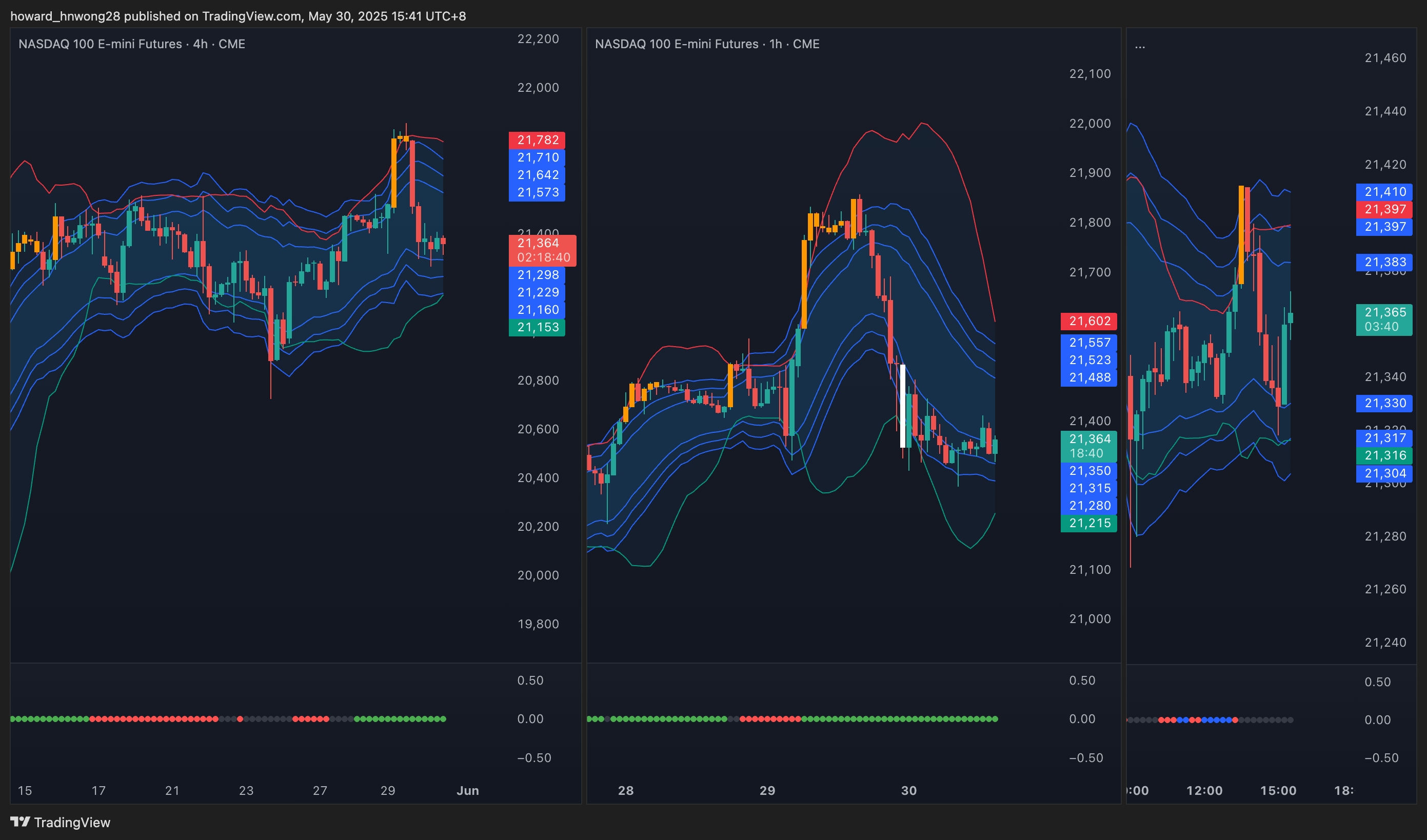Select the NASDAQ 100 4h chart title
1427x840 pixels.
pyautogui.click(x=131, y=44)
